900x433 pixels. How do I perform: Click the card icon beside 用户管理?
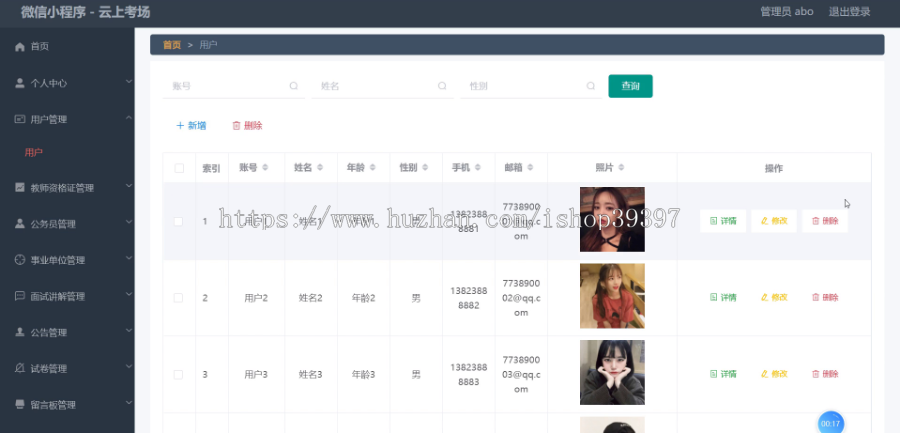click(20, 119)
